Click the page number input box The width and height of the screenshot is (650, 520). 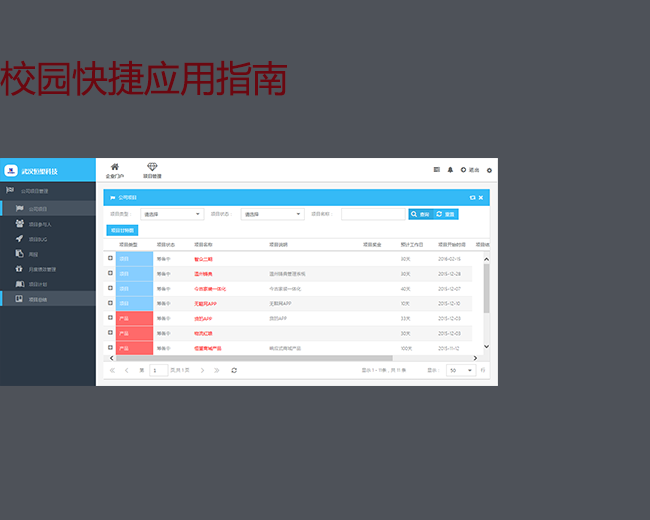(x=158, y=370)
